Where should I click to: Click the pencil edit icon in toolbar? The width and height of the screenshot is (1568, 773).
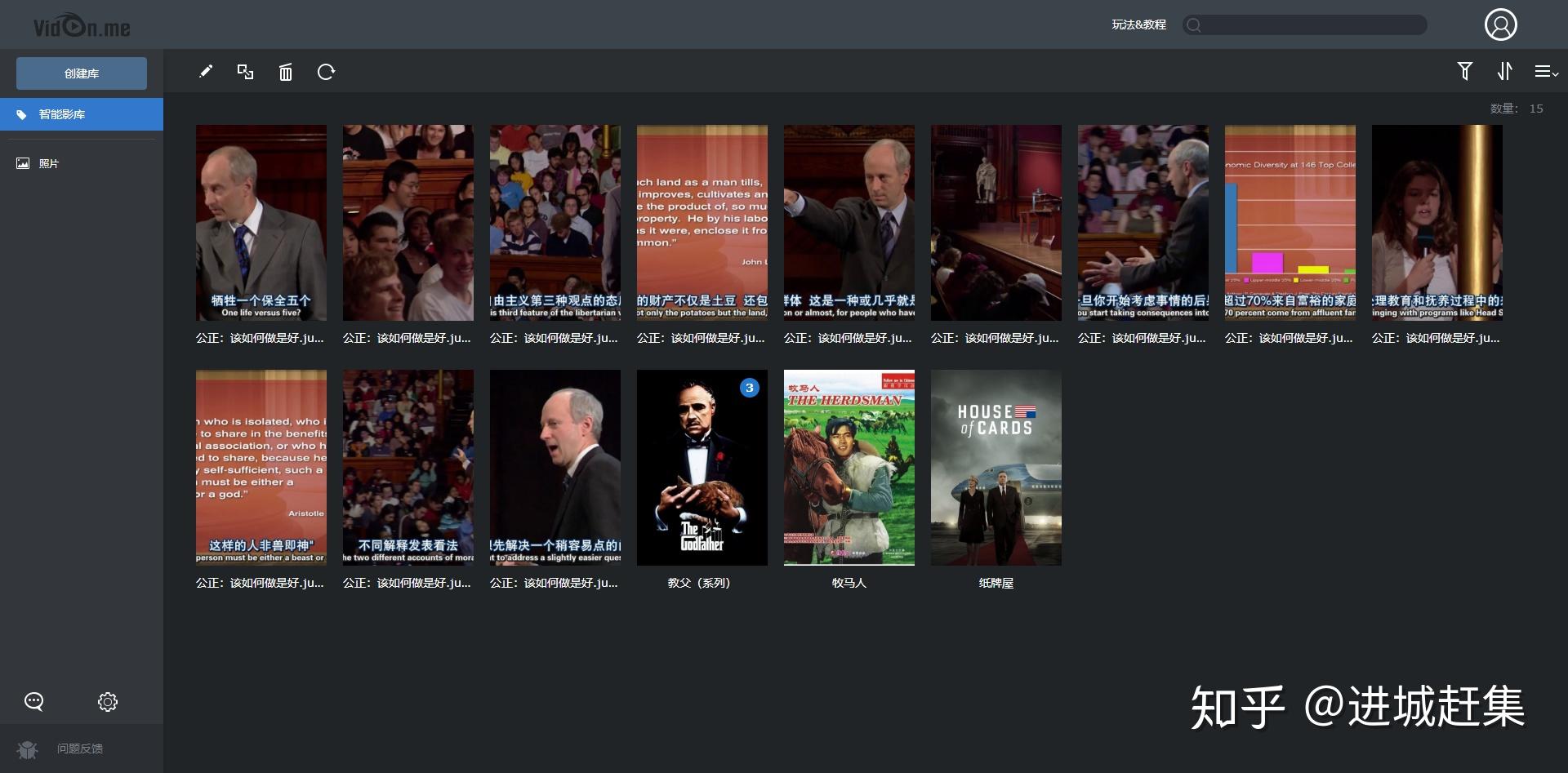206,72
